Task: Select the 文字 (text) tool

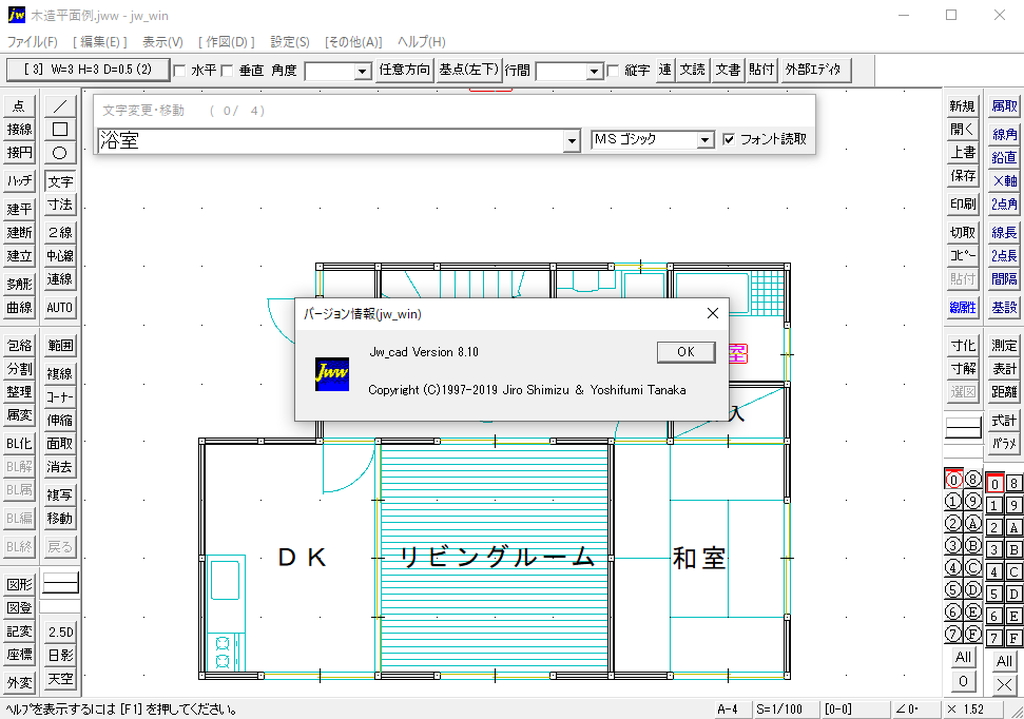Action: 60,181
